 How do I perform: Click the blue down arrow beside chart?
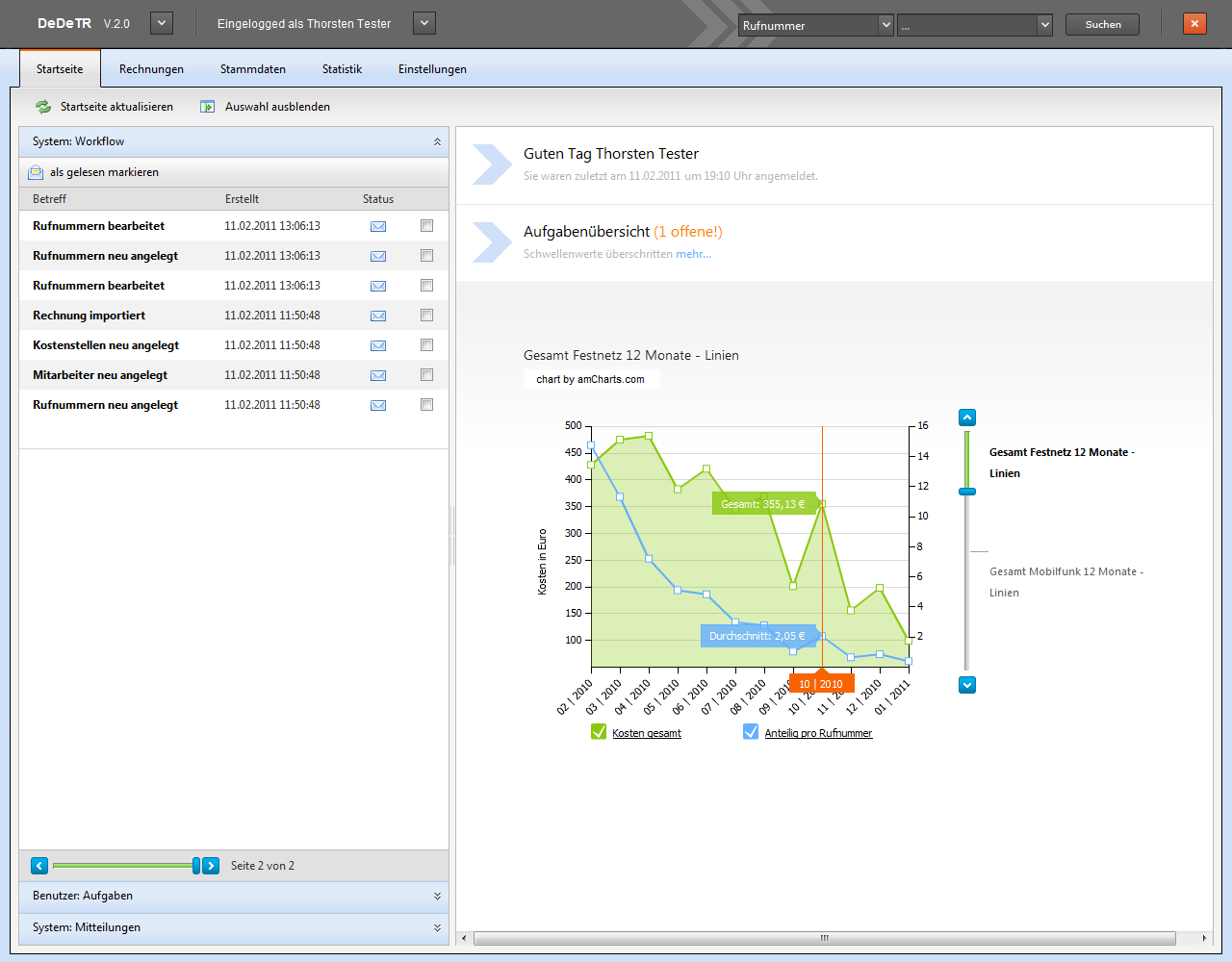click(967, 685)
